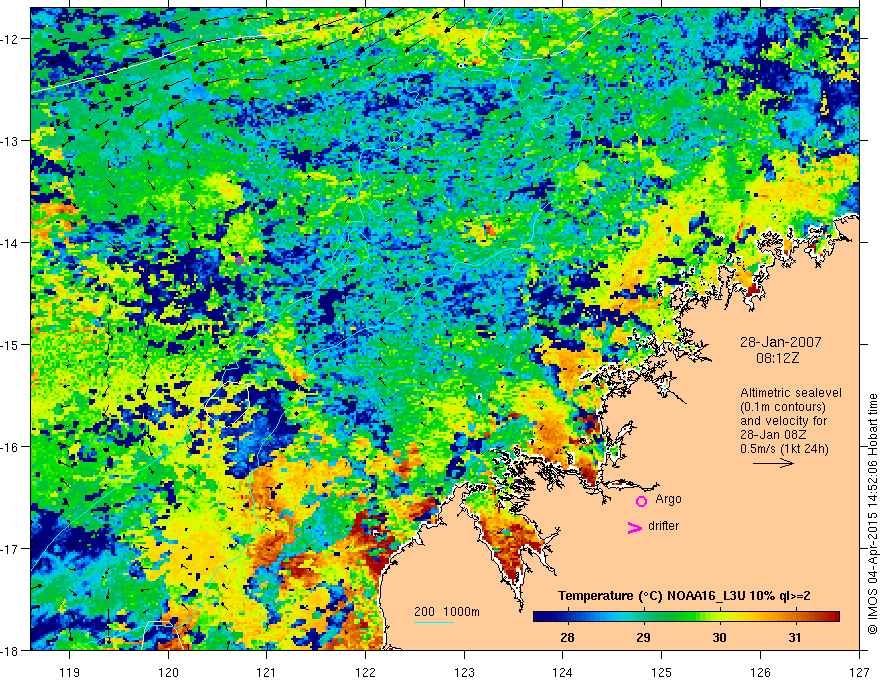Image resolution: width=880 pixels, height=680 pixels.
Task: Click longitude axis label '122'
Action: pyautogui.click(x=365, y=672)
